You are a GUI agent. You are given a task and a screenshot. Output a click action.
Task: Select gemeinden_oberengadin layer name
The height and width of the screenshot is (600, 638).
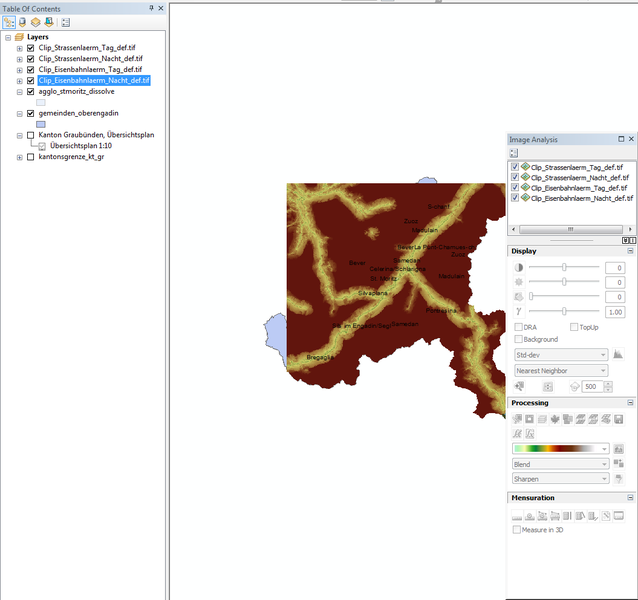tap(77, 113)
